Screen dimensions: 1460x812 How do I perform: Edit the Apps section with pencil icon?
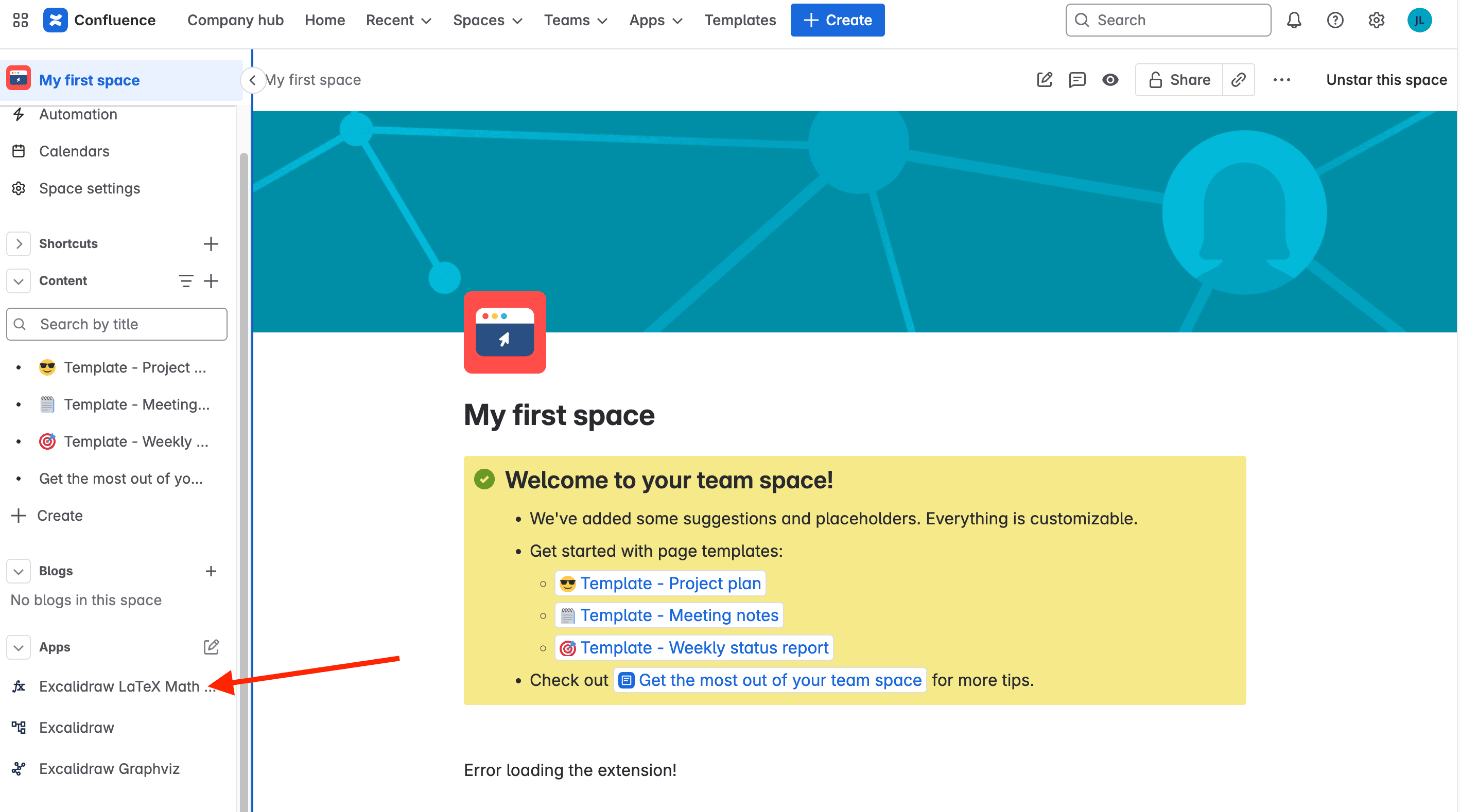pyautogui.click(x=211, y=646)
